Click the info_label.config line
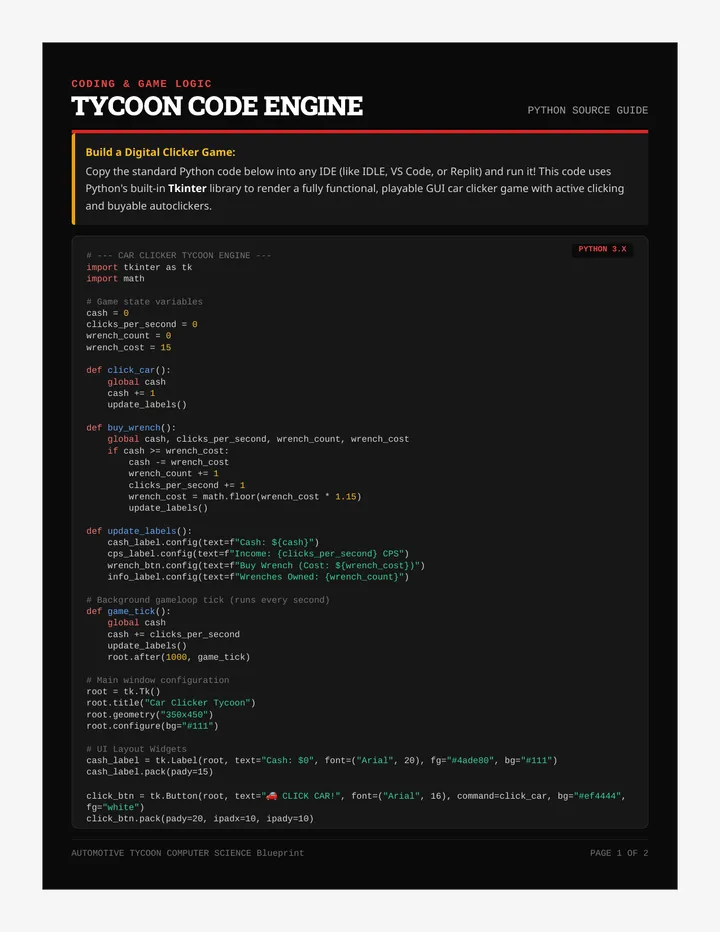 258,577
